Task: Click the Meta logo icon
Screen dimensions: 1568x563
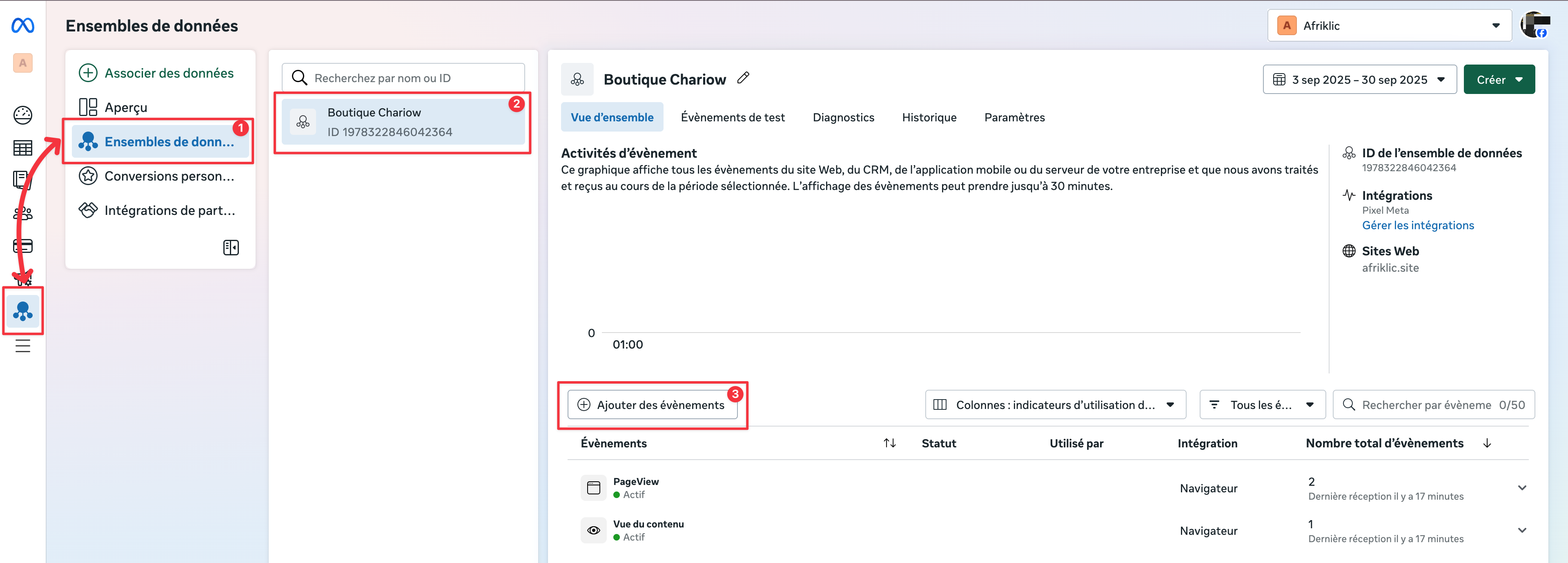Action: [22, 26]
